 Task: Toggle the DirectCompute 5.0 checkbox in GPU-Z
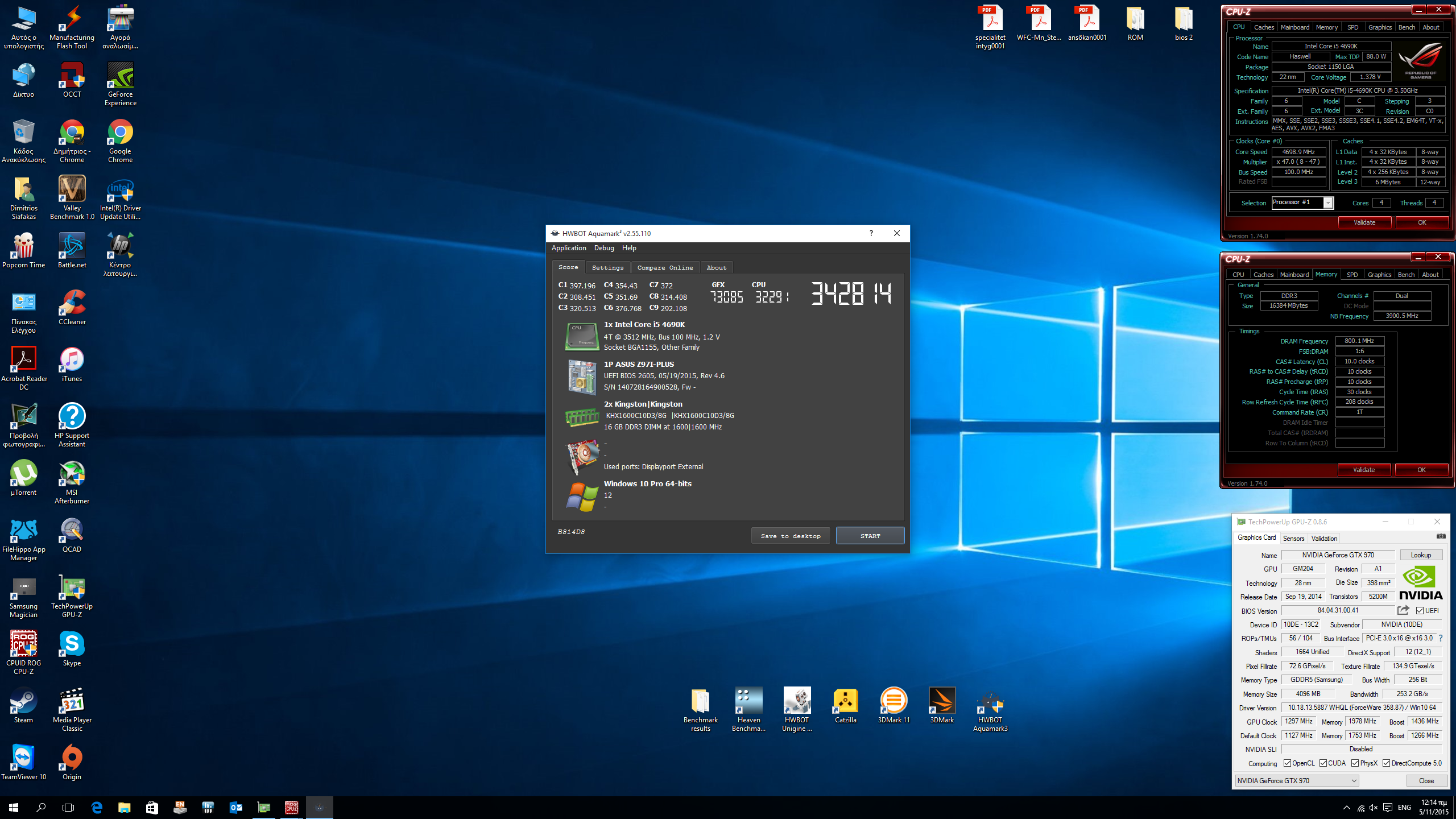point(1387,763)
